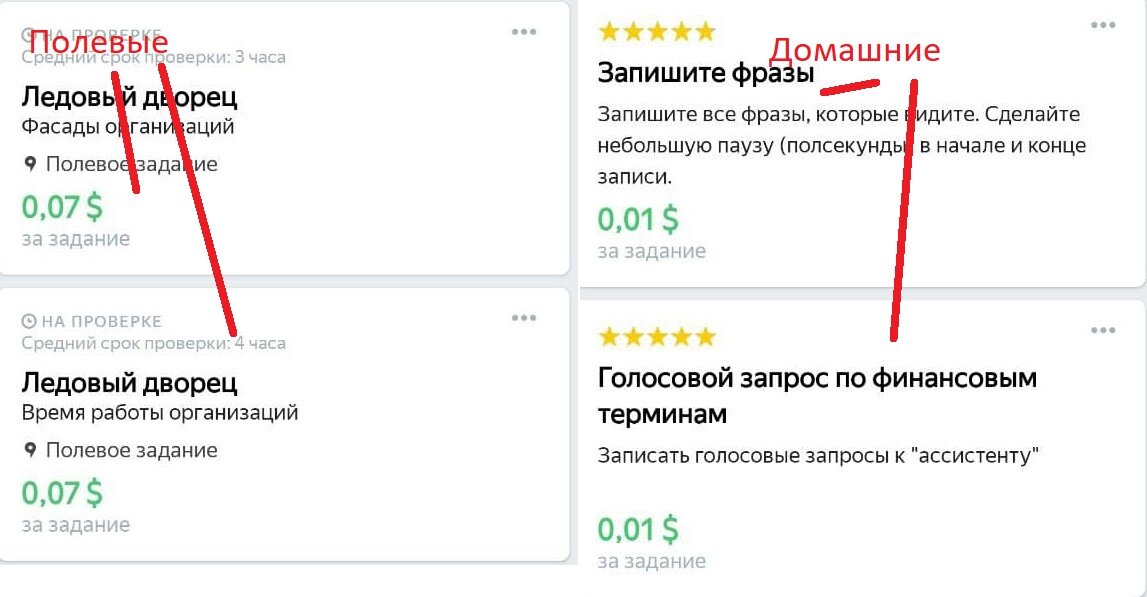The height and width of the screenshot is (597, 1147).
Task: Click the clock icon next to the first НА ПРОВЕРКЕ status
Action: tap(27, 30)
